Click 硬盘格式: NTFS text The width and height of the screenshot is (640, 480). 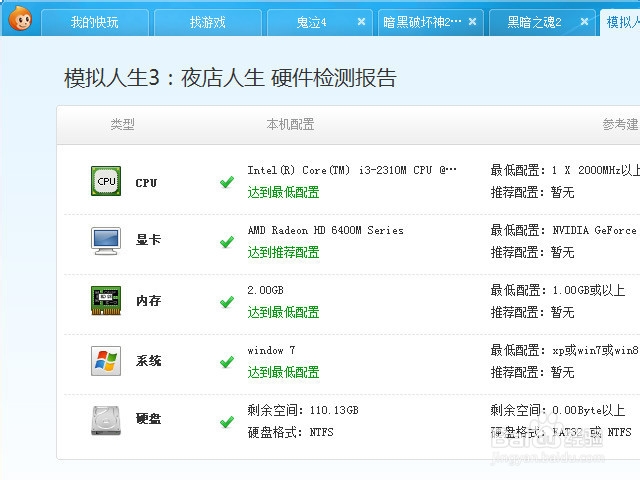tap(290, 432)
